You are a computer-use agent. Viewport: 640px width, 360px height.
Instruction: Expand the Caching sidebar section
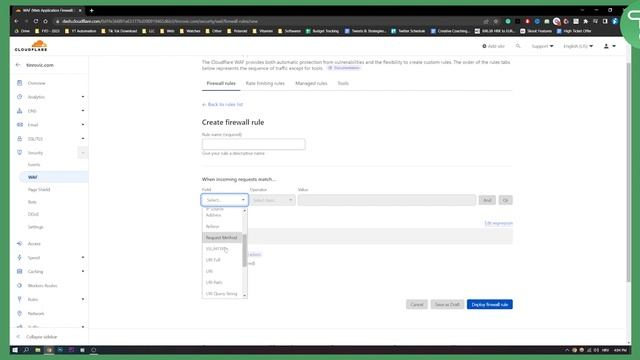(83, 271)
